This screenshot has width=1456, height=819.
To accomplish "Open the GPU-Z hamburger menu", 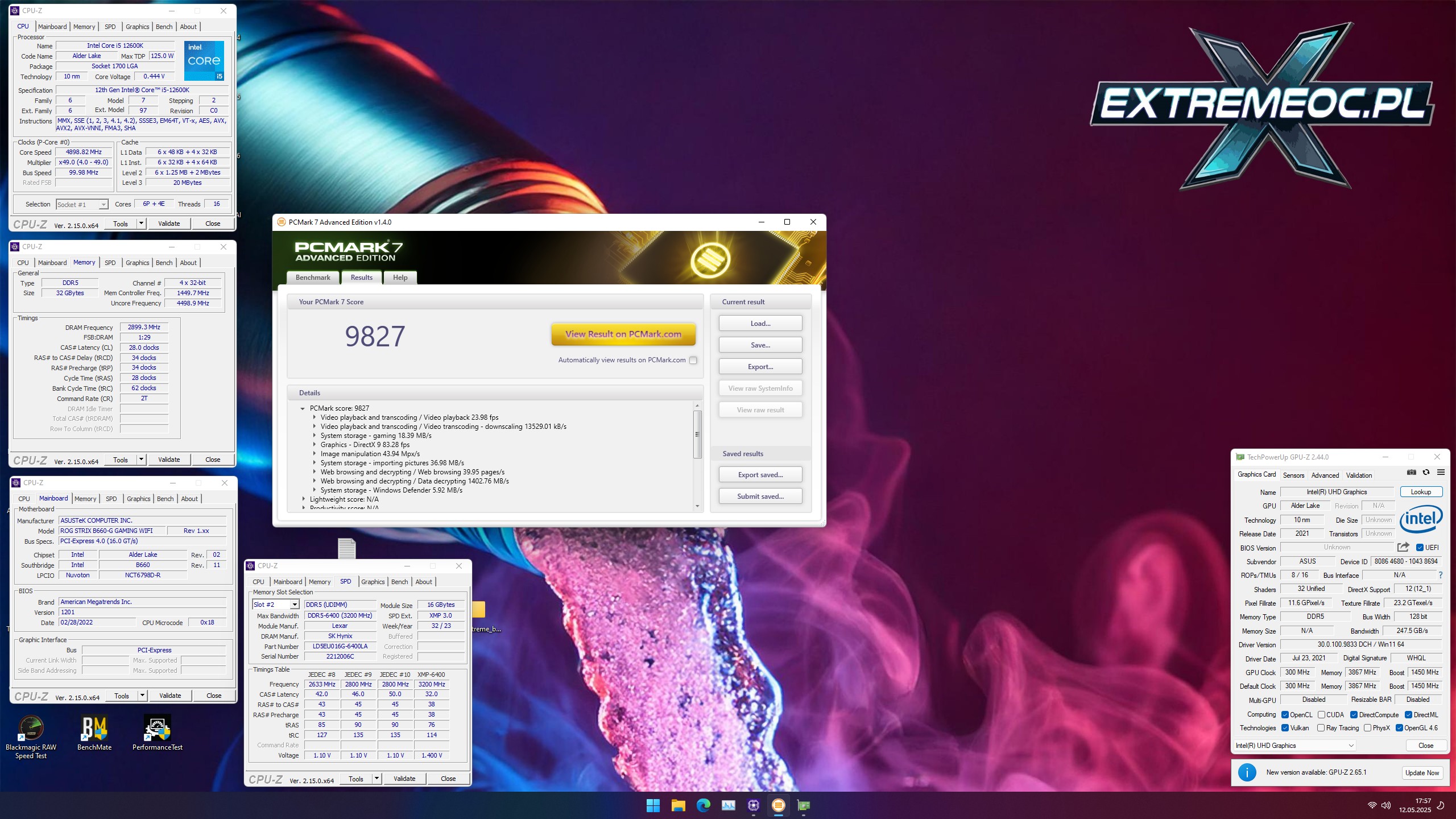I will (1441, 472).
